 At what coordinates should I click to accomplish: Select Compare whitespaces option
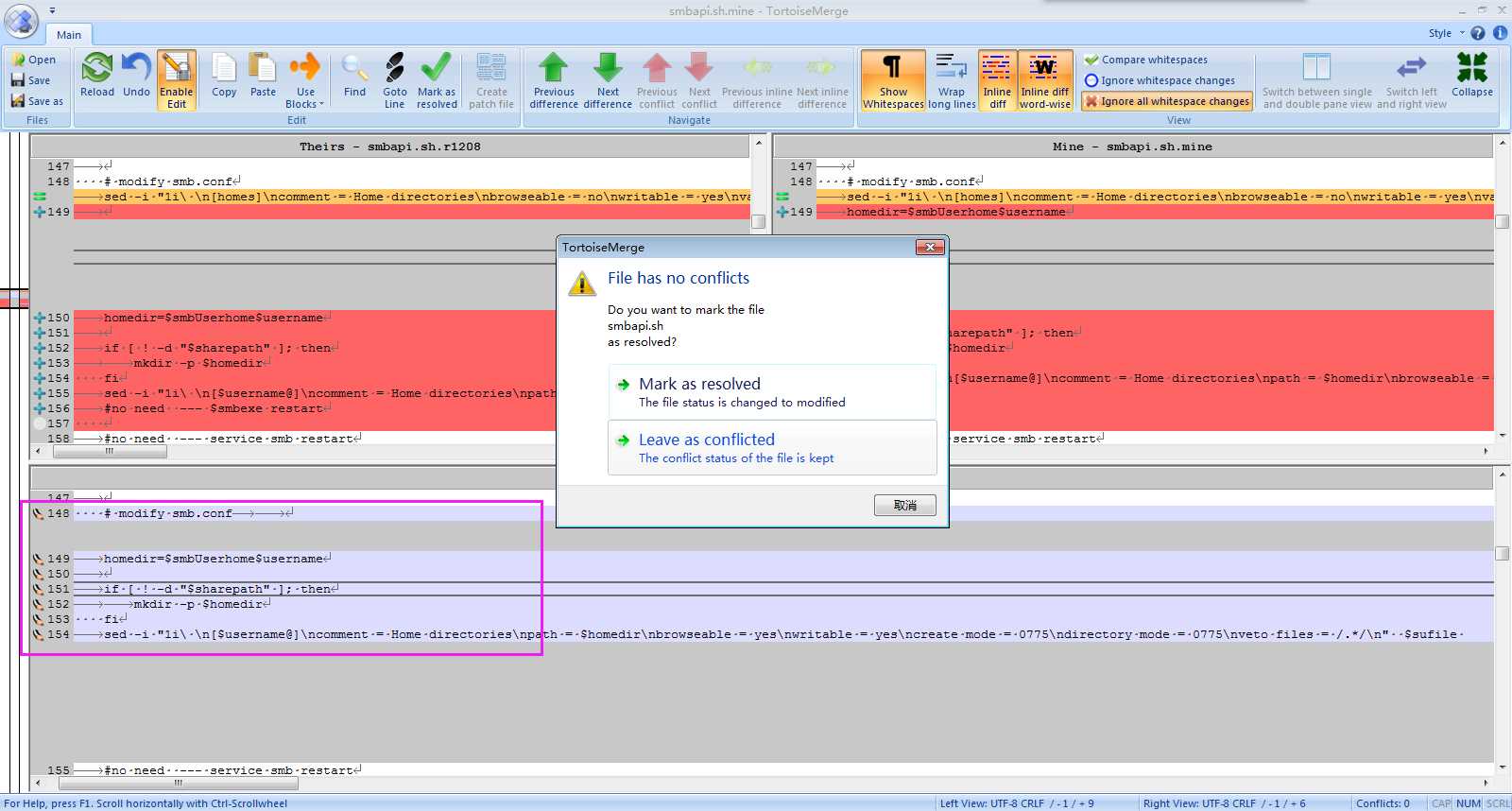pyautogui.click(x=1145, y=60)
